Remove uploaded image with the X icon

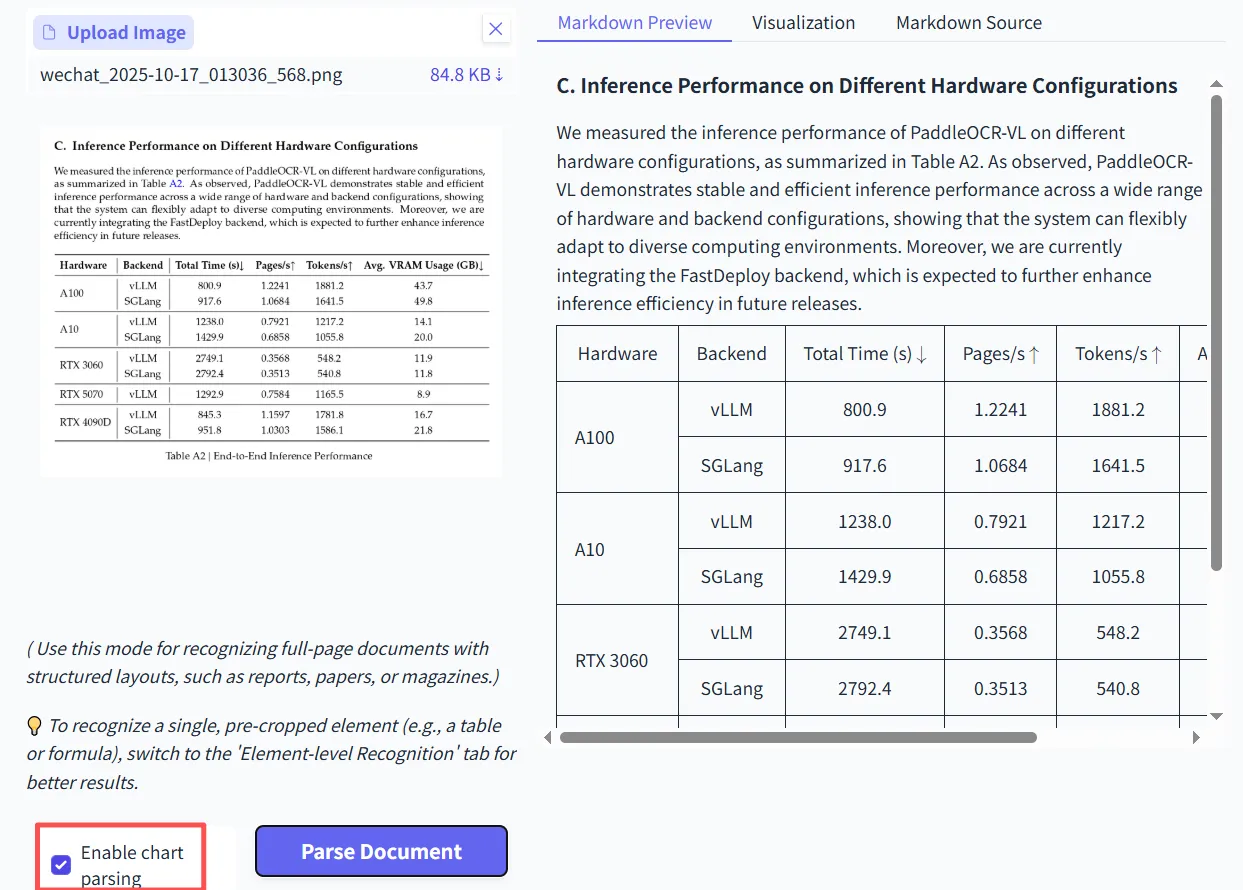point(495,29)
